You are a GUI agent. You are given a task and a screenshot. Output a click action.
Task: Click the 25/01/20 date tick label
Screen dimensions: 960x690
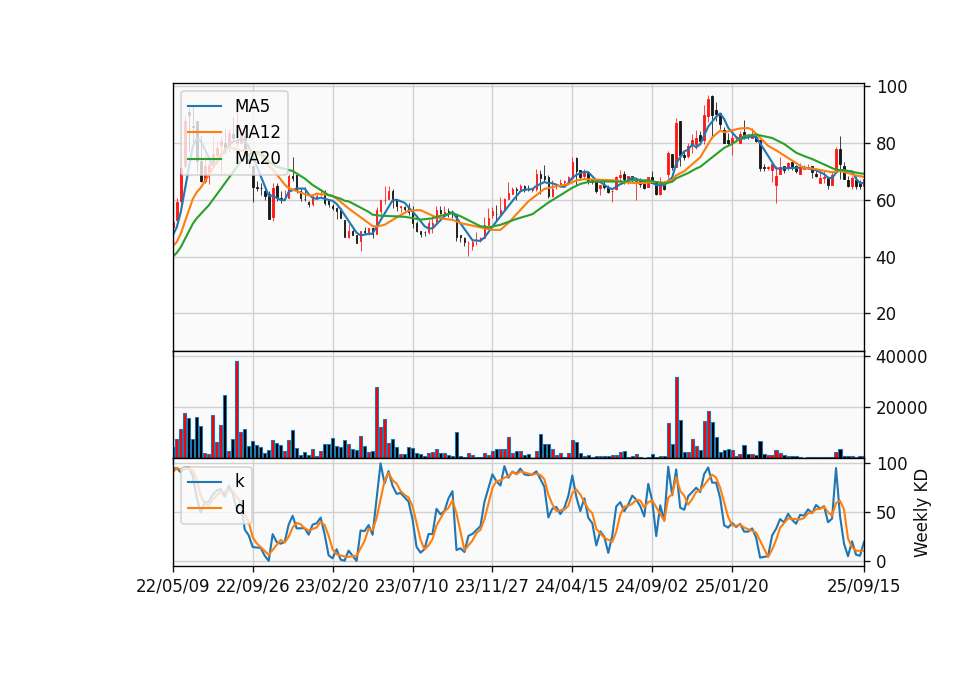(732, 586)
